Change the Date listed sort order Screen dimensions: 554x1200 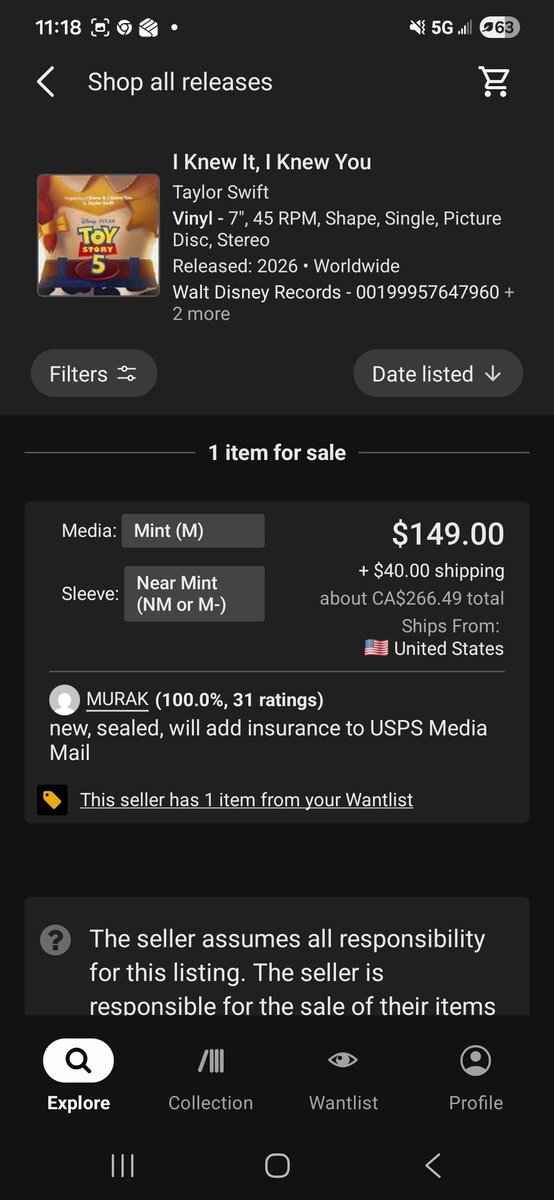coord(437,374)
